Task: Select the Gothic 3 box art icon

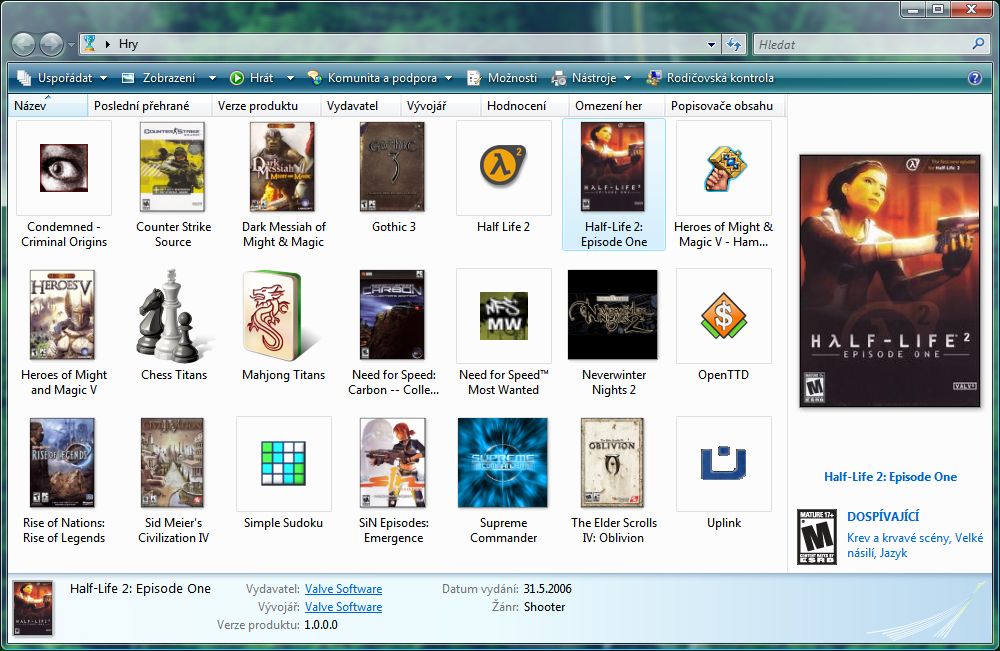Action: pos(392,167)
